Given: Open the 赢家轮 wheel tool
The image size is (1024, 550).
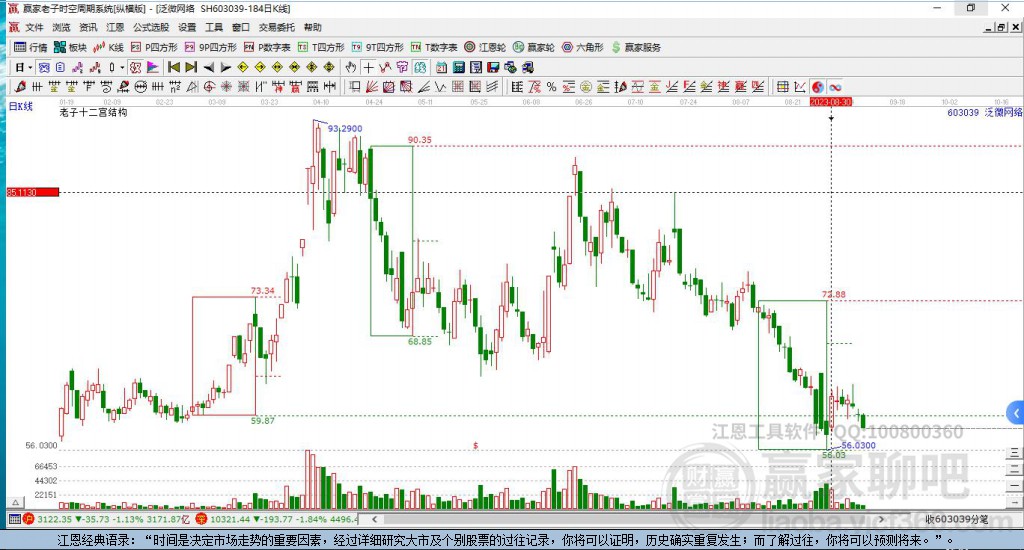Looking at the screenshot, I should tap(534, 47).
